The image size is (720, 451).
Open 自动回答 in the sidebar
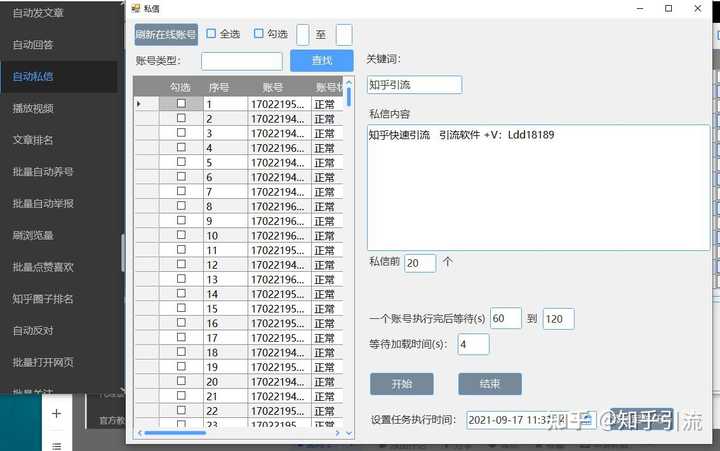tap(33, 45)
